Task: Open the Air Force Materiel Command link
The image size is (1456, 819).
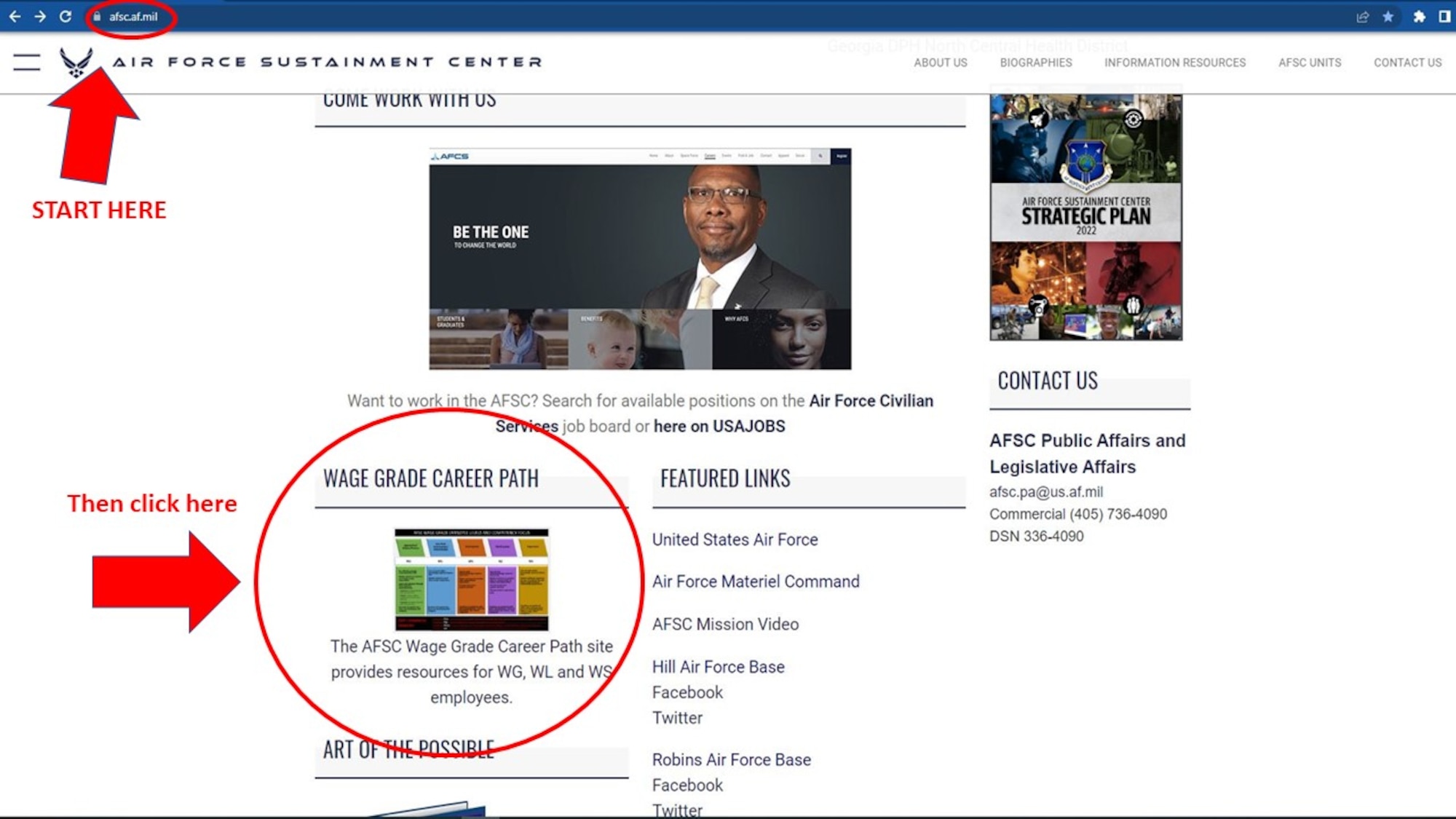Action: pos(756,582)
